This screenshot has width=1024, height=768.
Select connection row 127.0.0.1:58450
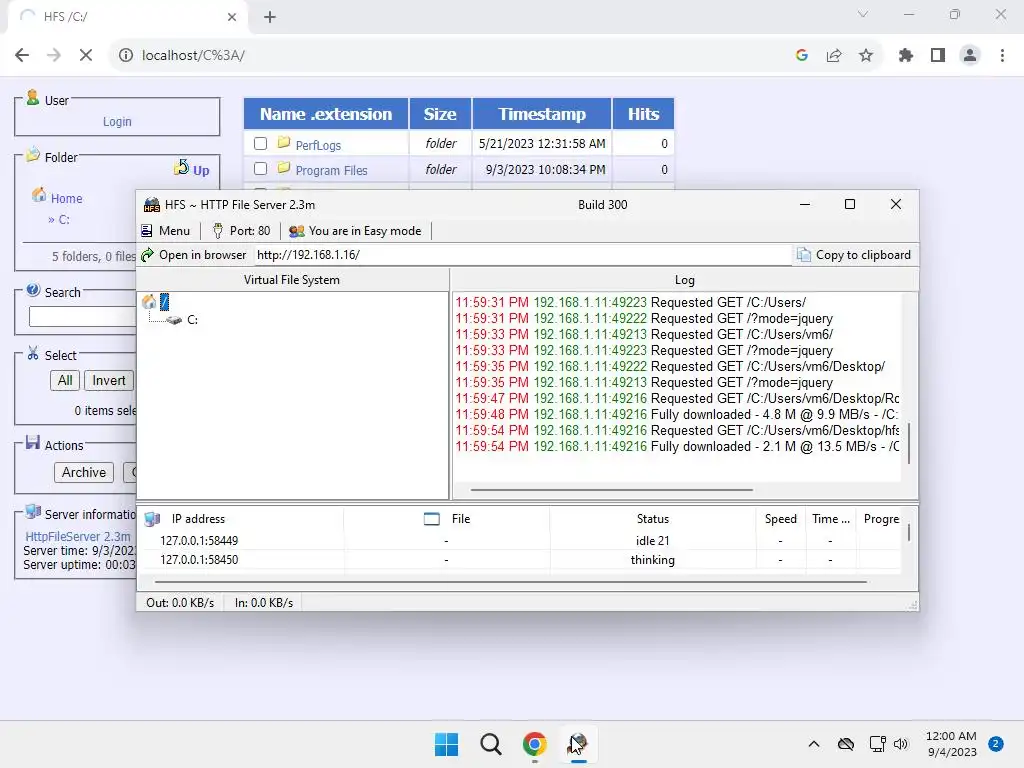[519, 560]
